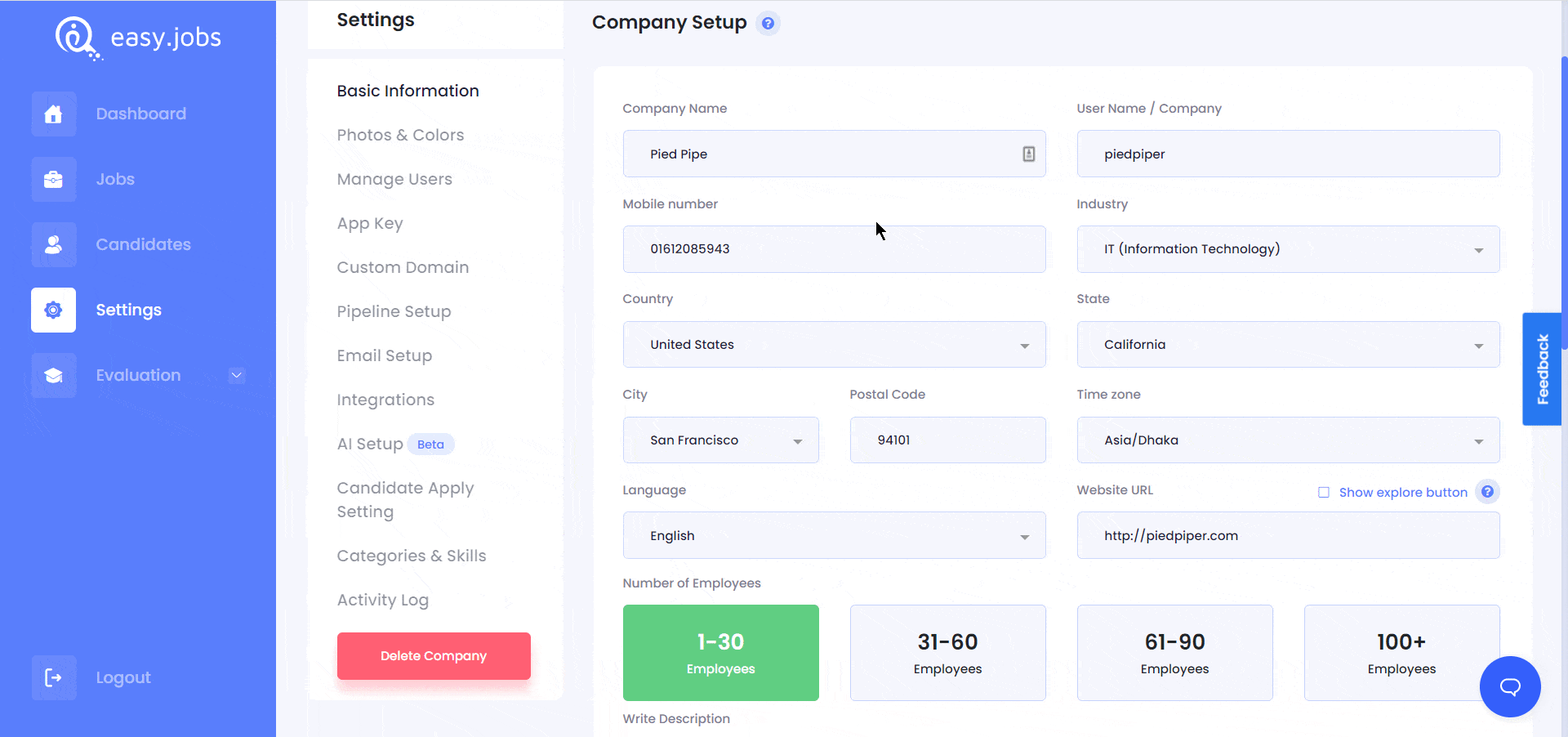The height and width of the screenshot is (737, 1568).
Task: Click the Show explore button label
Action: 1403,493
